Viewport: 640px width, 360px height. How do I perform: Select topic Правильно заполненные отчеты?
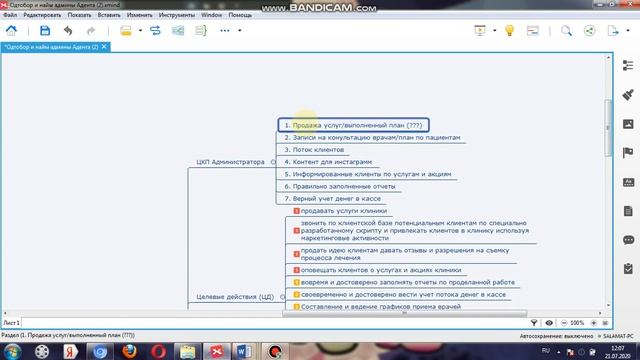coord(340,187)
